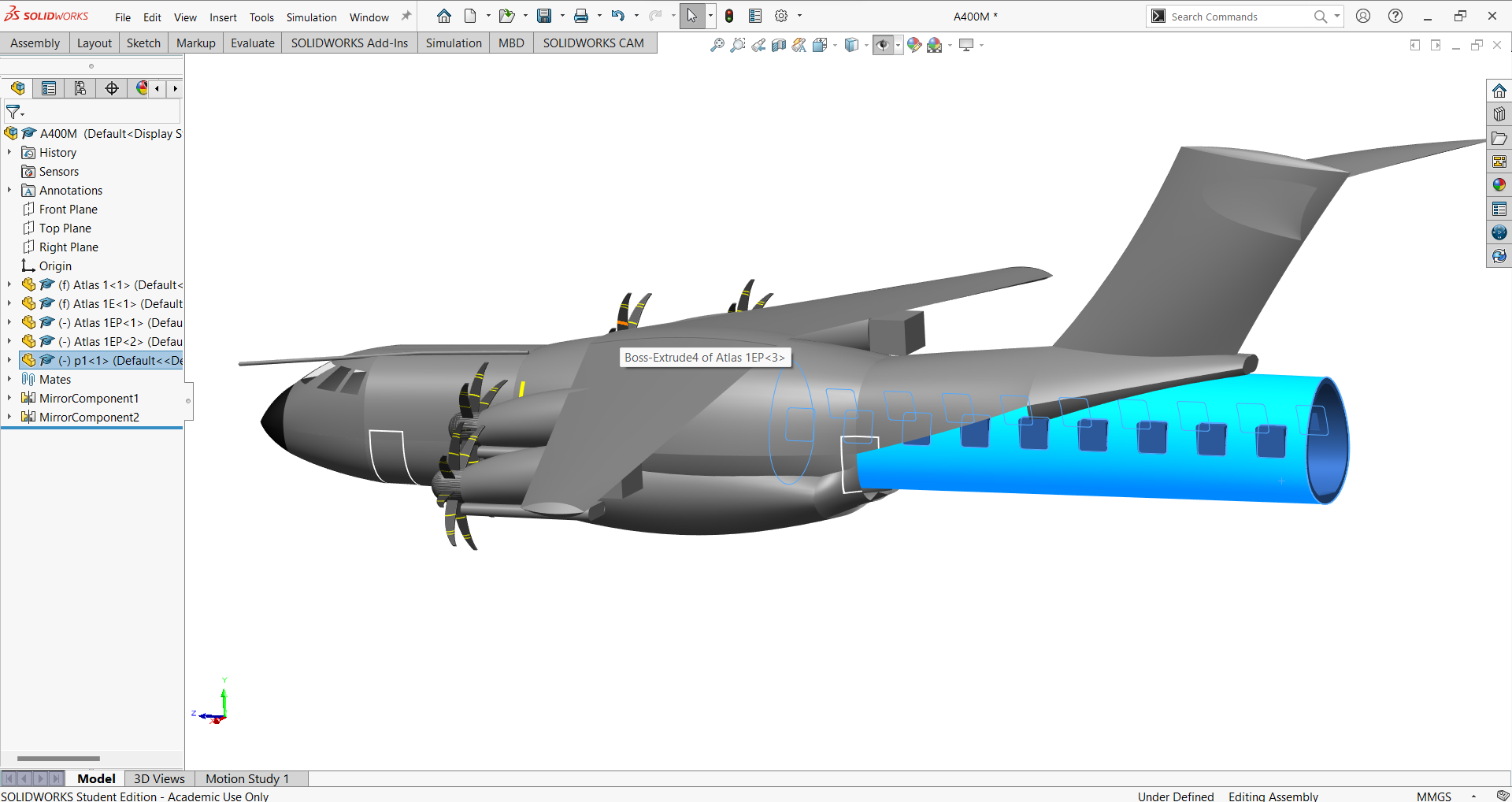The width and height of the screenshot is (1512, 802).
Task: Open the Insert menu
Action: tap(223, 17)
